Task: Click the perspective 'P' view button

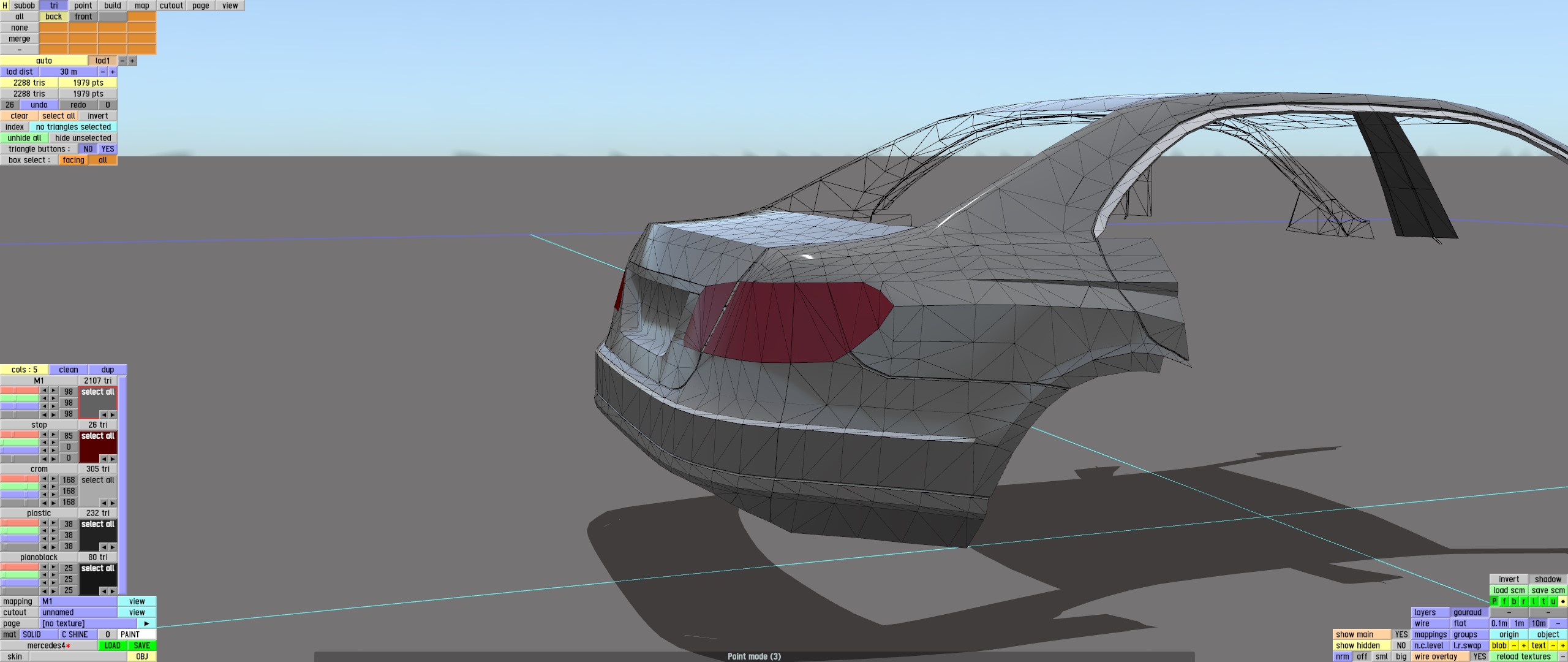Action: 1494,601
